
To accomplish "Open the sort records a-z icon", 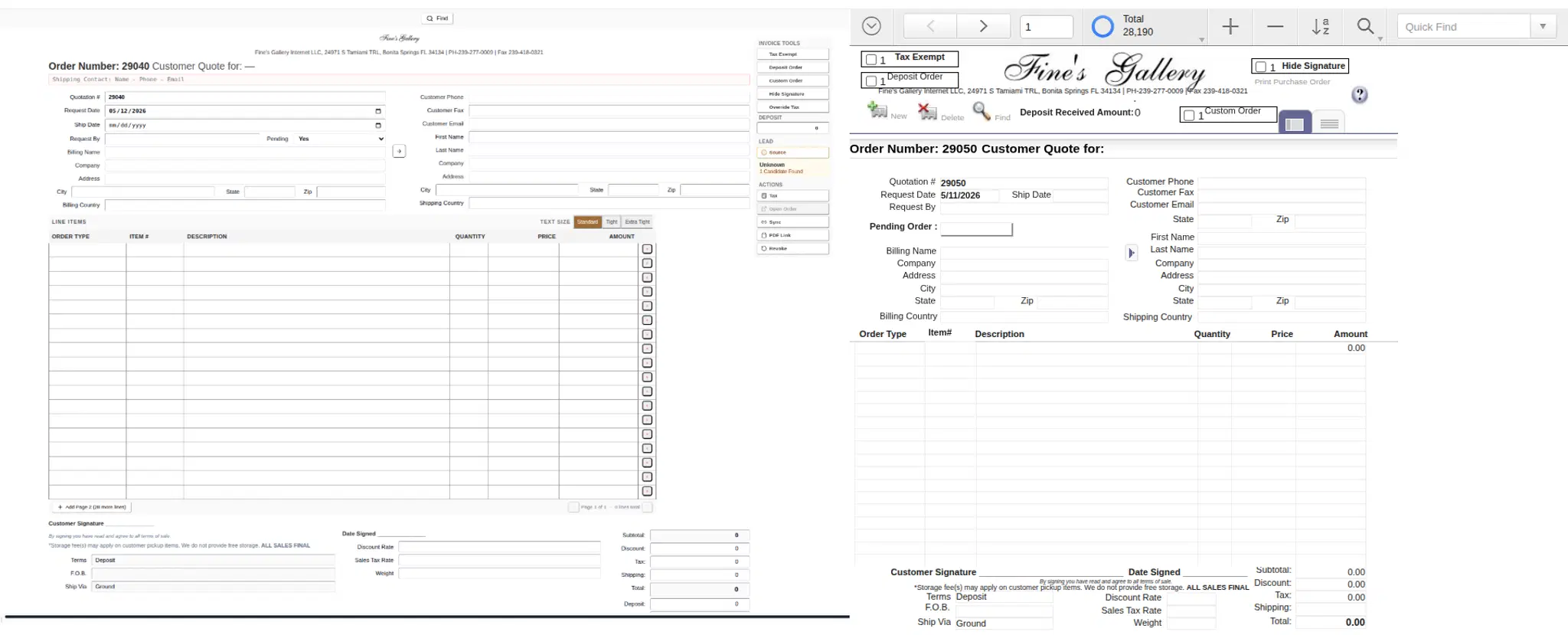I will [x=1321, y=27].
